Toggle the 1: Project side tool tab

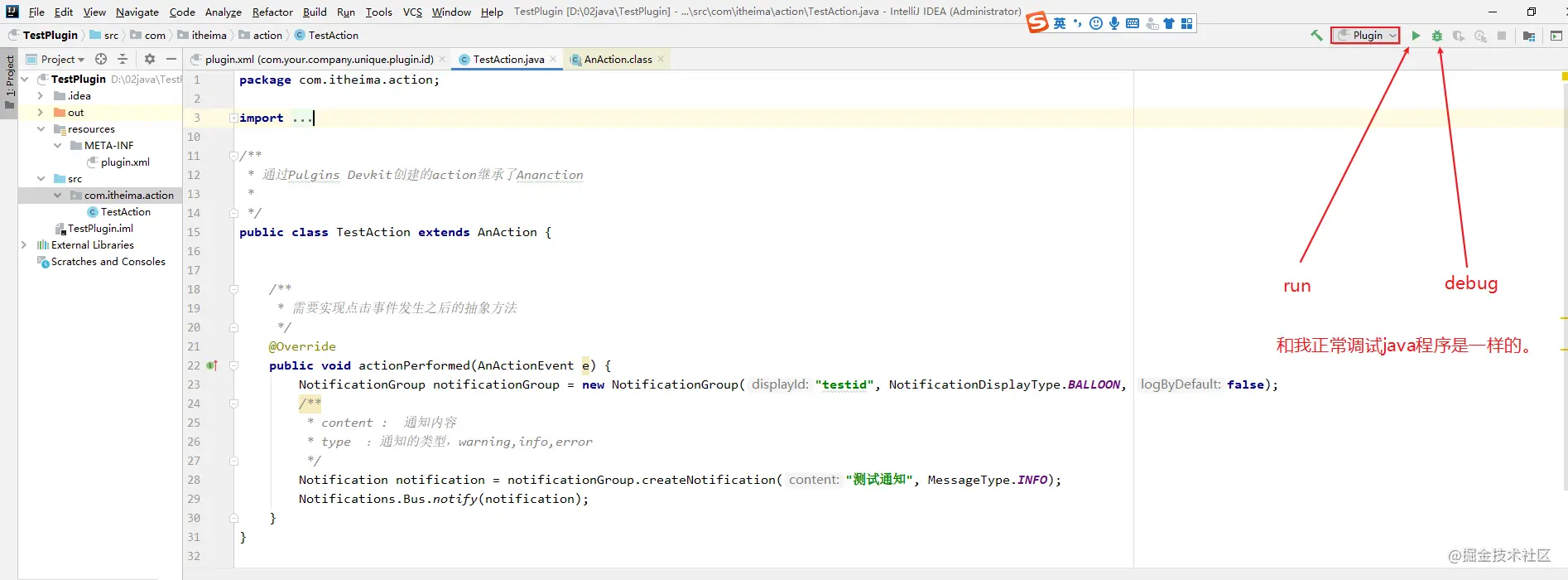pos(9,83)
